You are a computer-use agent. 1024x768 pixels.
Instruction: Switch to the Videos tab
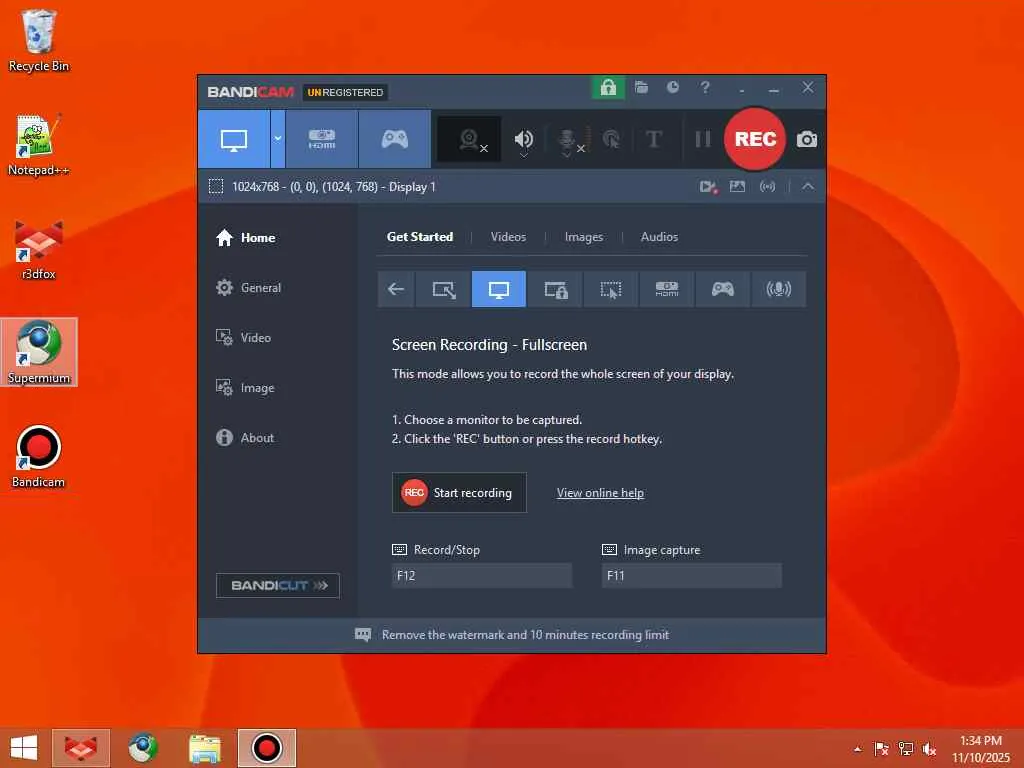click(x=508, y=237)
